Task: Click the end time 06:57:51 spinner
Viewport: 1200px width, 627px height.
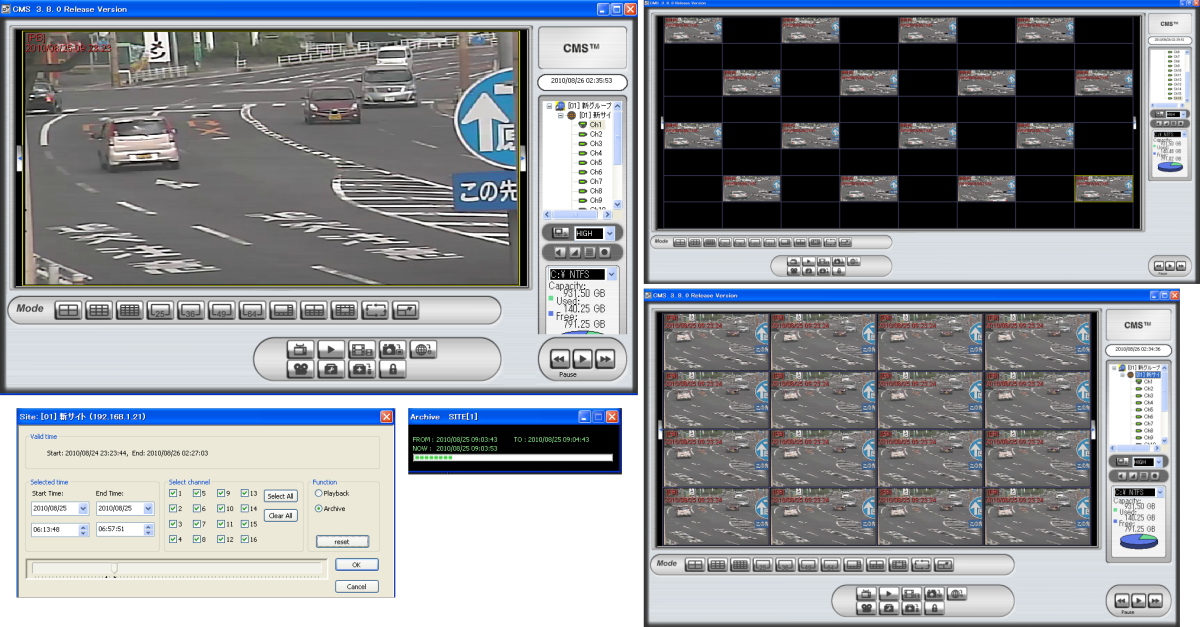Action: click(x=148, y=529)
